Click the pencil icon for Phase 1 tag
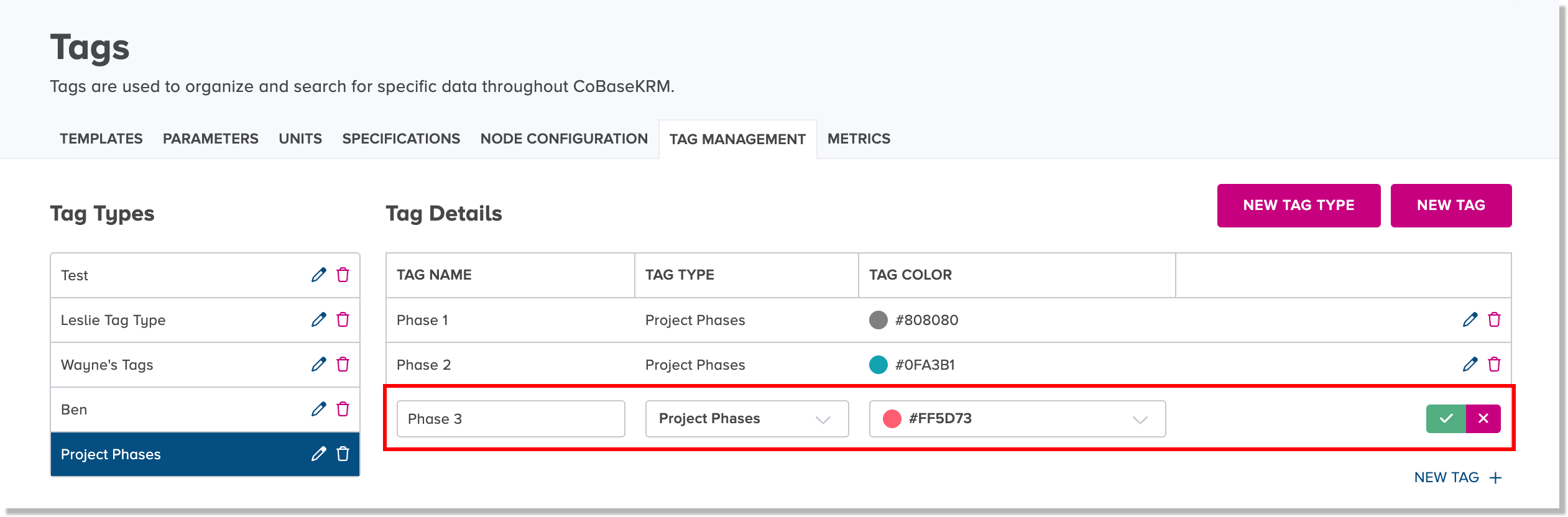 [x=1470, y=320]
